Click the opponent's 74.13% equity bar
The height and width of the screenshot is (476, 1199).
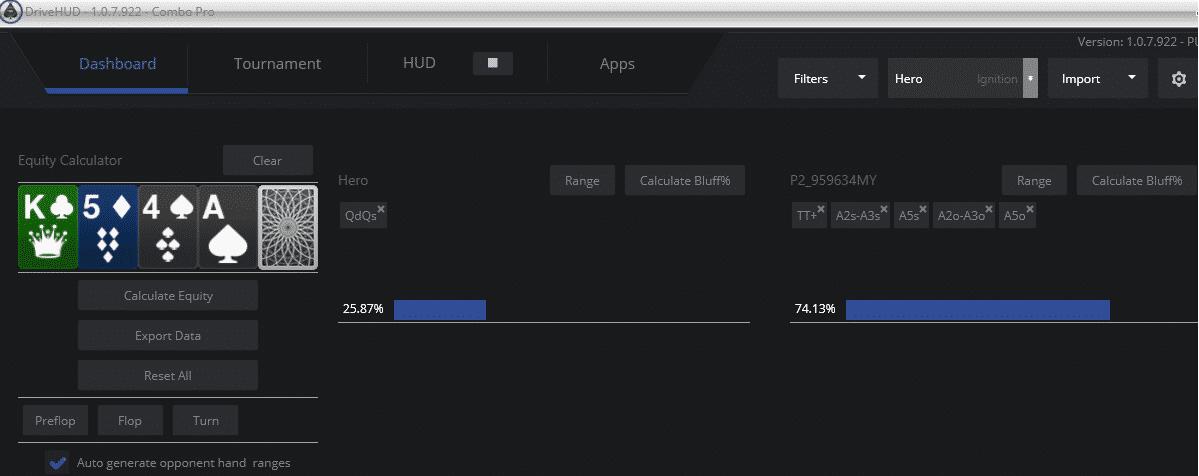pos(977,309)
